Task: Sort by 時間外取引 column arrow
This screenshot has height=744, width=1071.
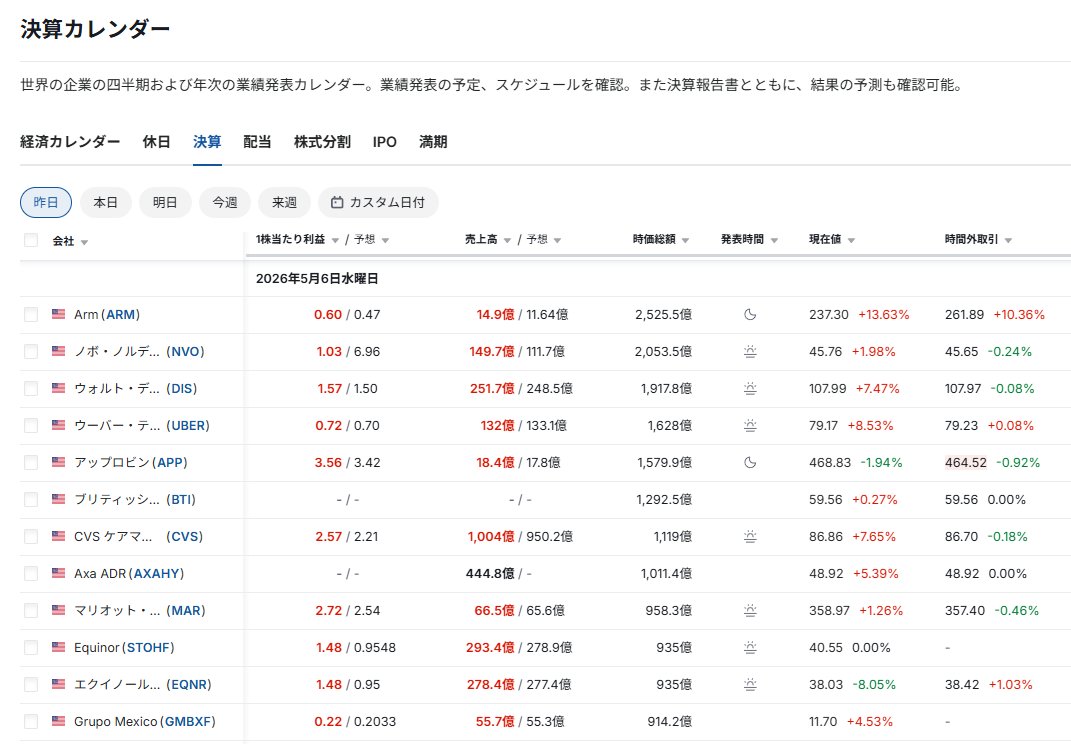Action: pyautogui.click(x=1008, y=240)
